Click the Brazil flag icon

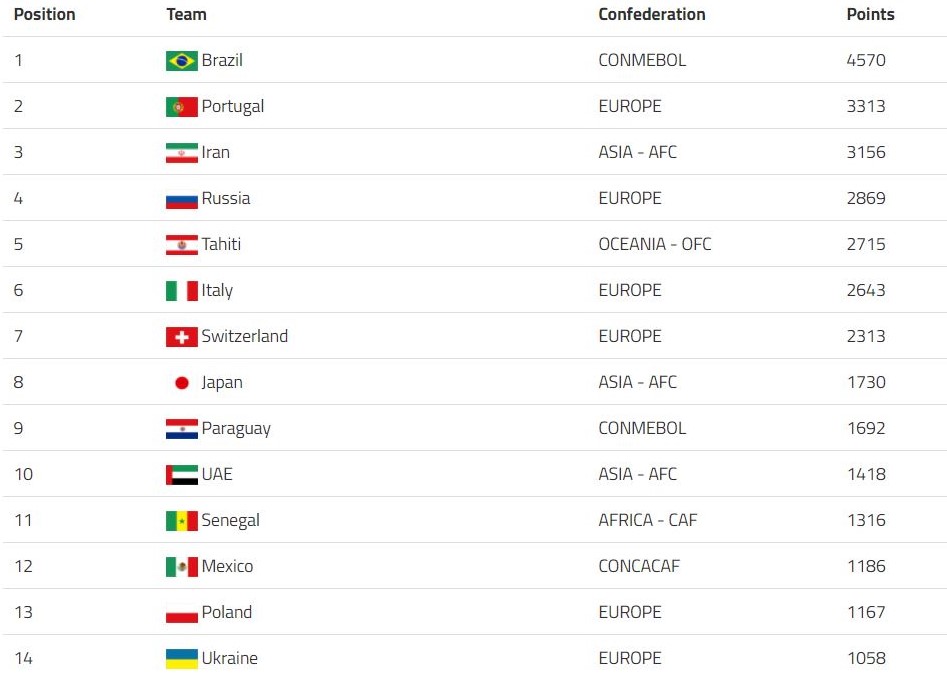coord(182,61)
